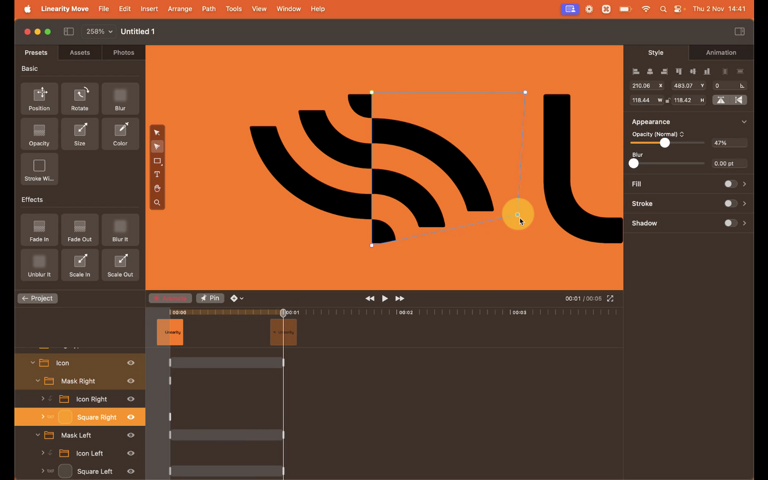Screen dimensions: 768x480
Task: Open the Path menu
Action: point(209,9)
